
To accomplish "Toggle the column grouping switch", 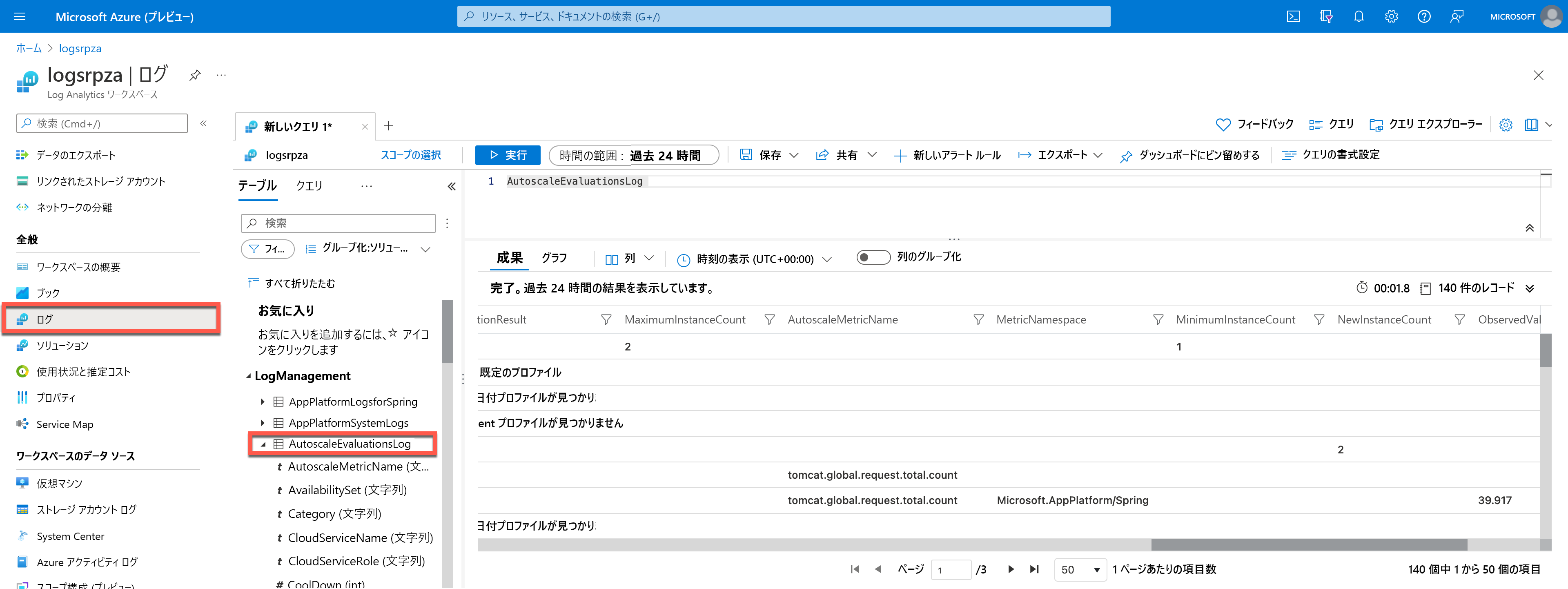I will pyautogui.click(x=873, y=257).
